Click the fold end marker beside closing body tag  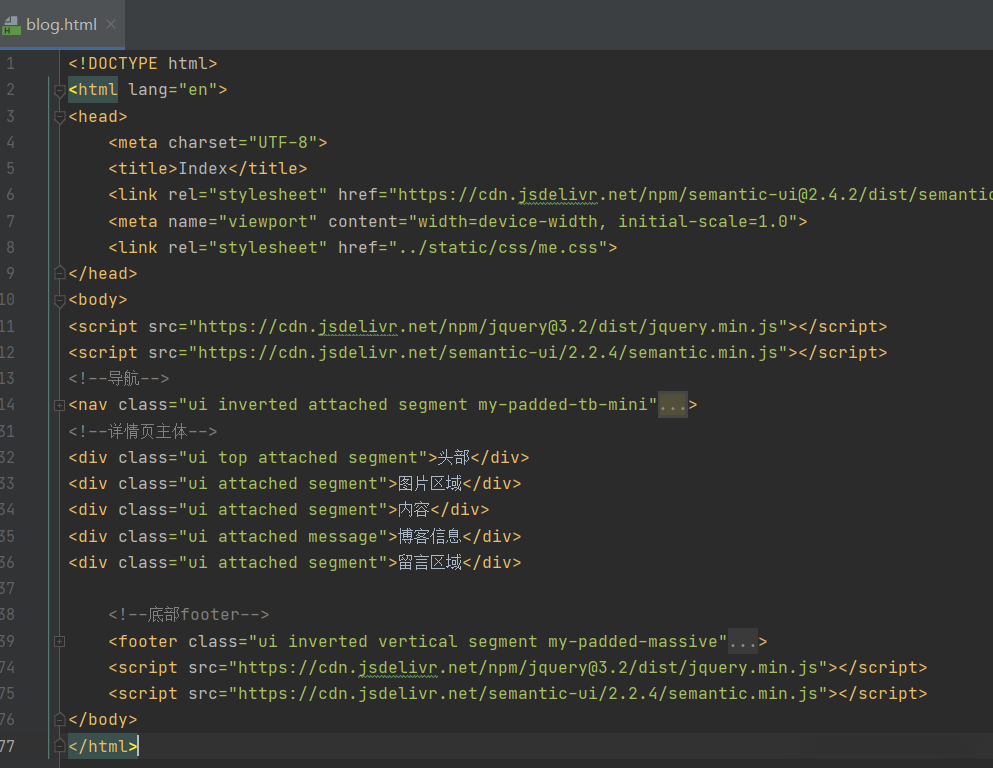pos(60,719)
